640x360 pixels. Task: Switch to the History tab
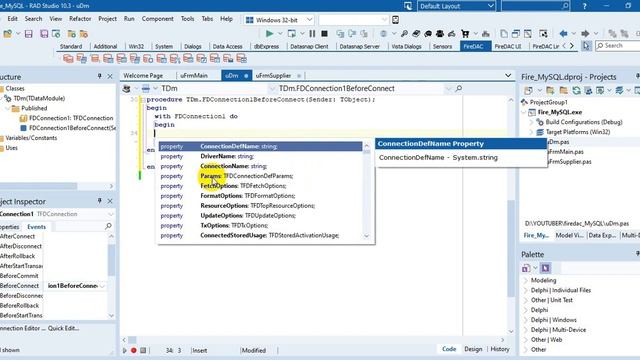click(x=500, y=349)
